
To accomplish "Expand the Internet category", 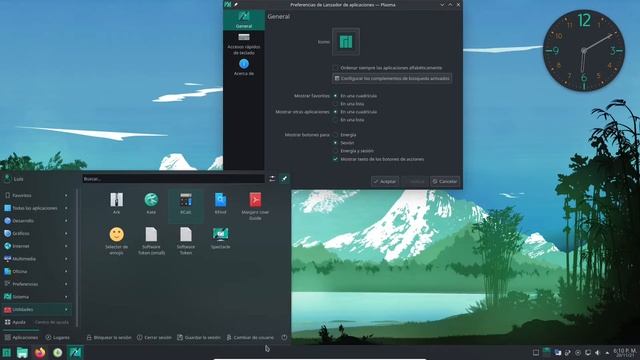I will tap(36, 246).
